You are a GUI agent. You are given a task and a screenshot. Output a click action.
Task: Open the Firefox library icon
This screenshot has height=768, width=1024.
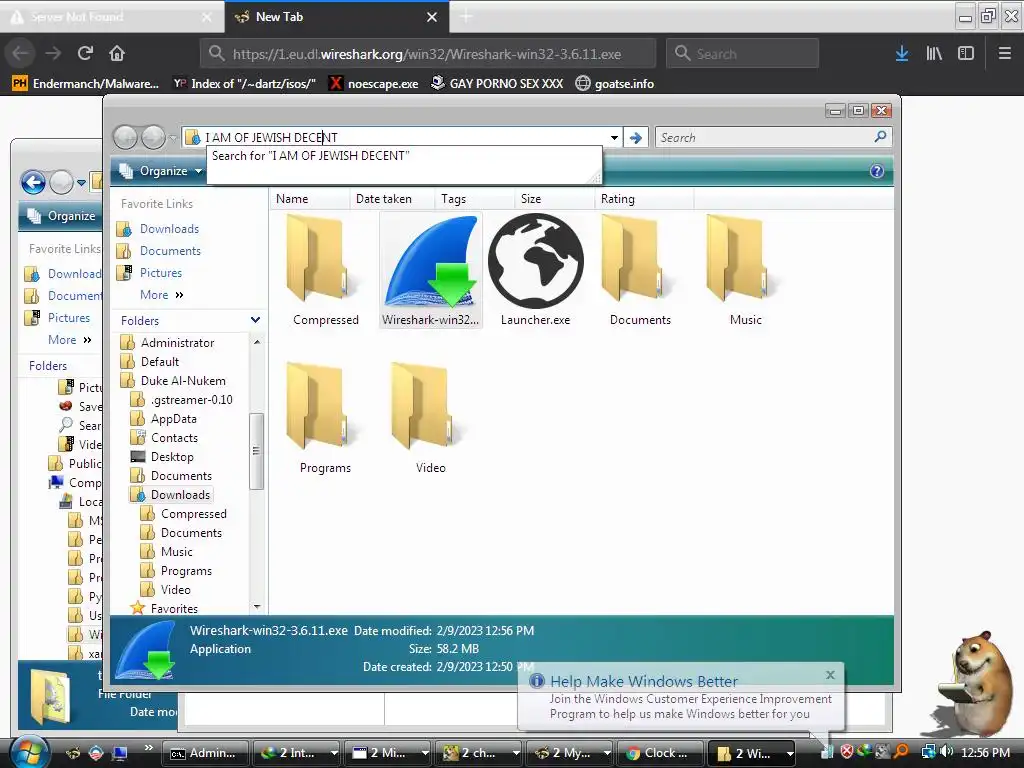[x=934, y=54]
